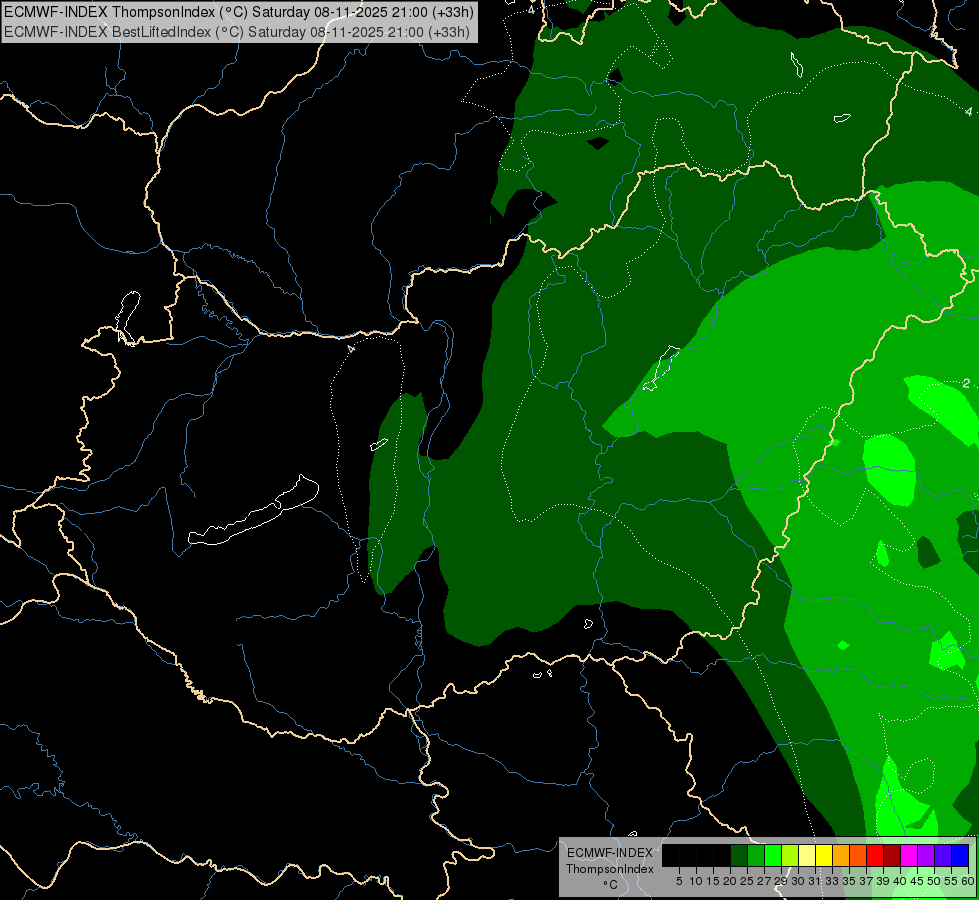Click the BestLiftedIndex title line at top
This screenshot has height=900, width=979.
tap(237, 31)
